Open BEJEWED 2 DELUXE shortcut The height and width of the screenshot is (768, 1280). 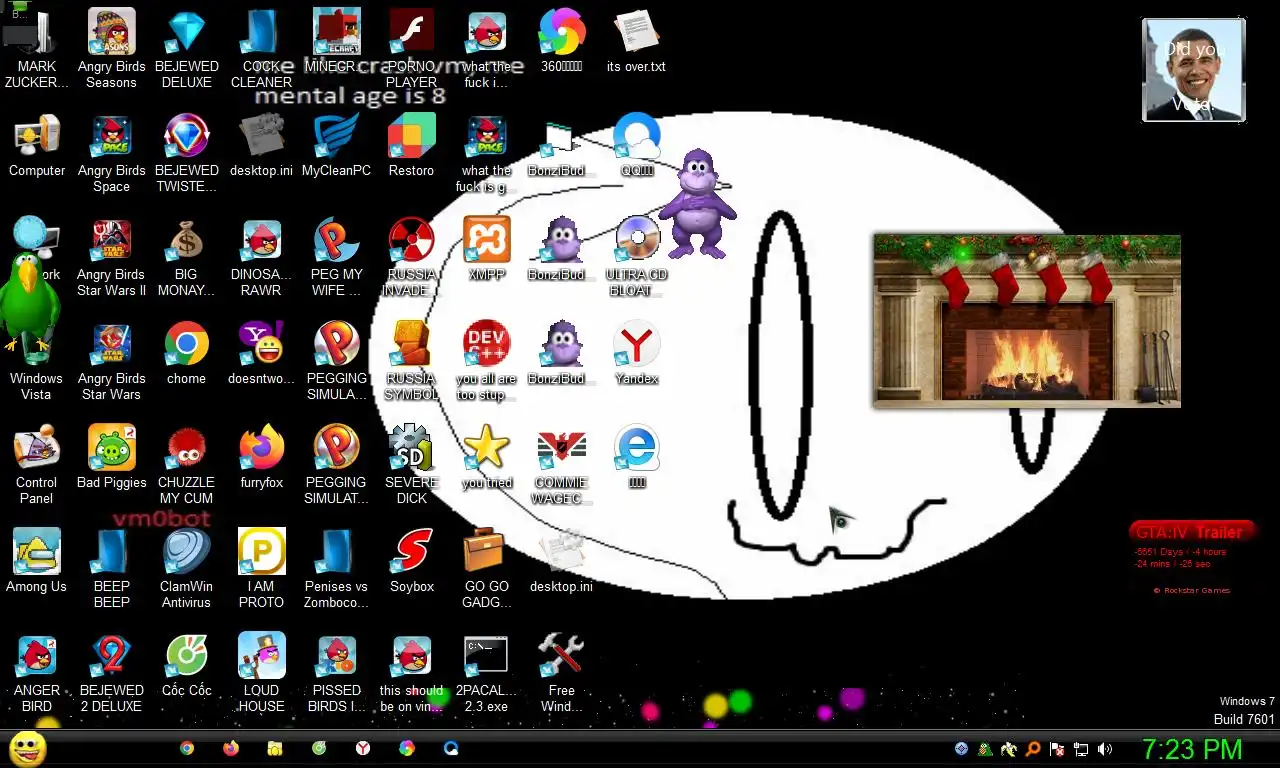click(111, 672)
